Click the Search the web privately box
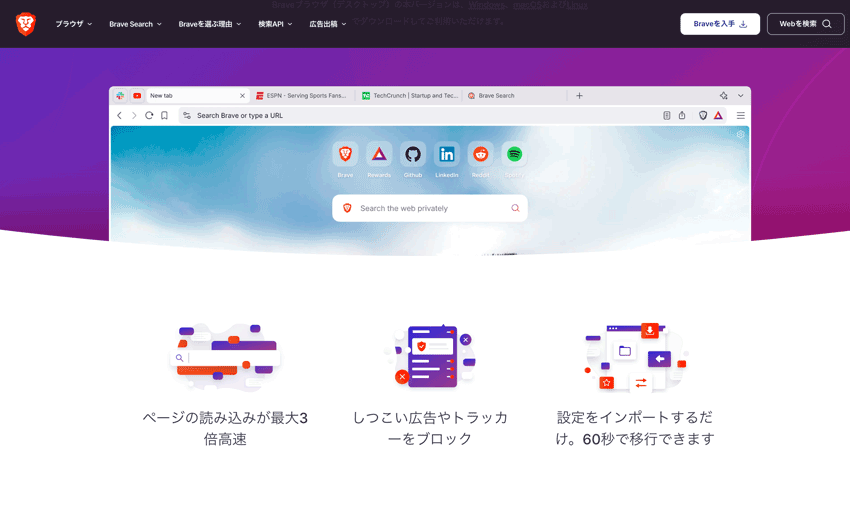This screenshot has height=525, width=850. point(430,208)
